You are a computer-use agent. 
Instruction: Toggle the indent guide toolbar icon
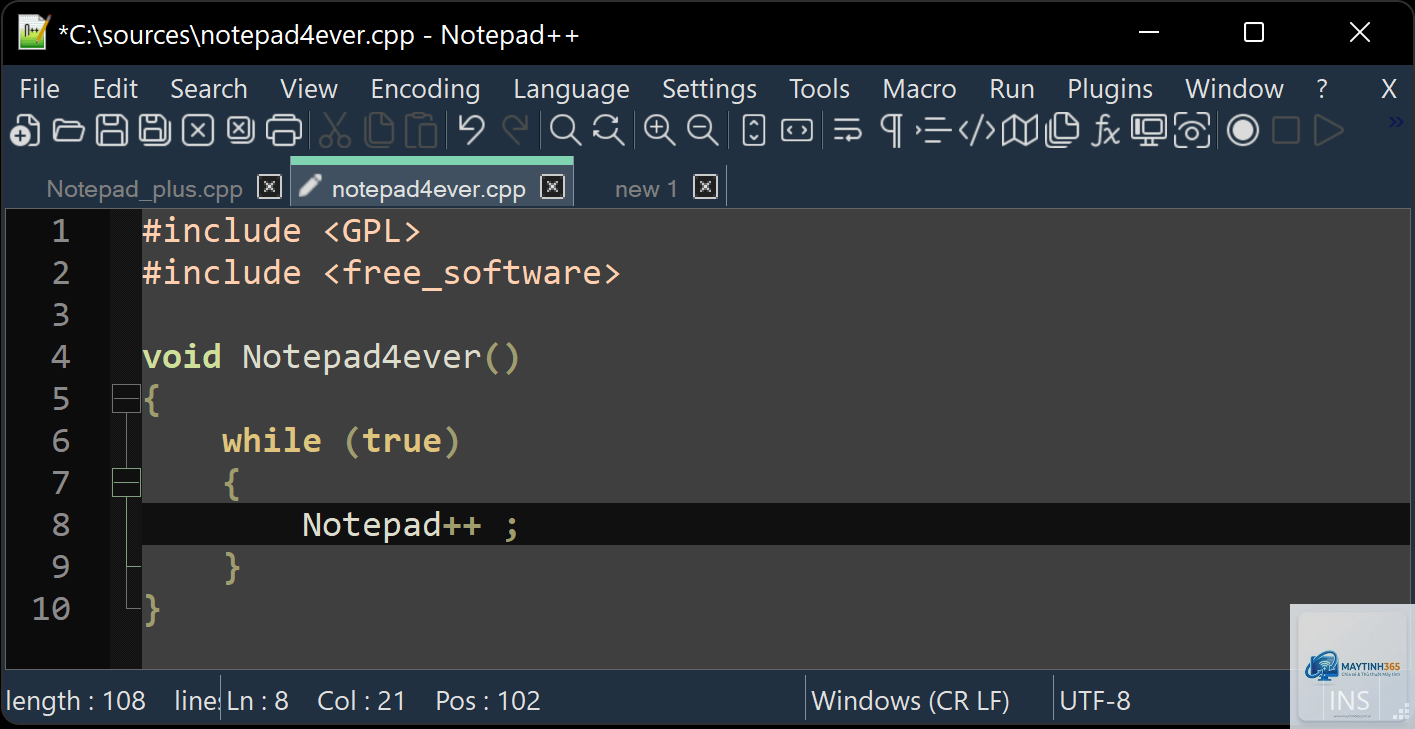click(933, 130)
